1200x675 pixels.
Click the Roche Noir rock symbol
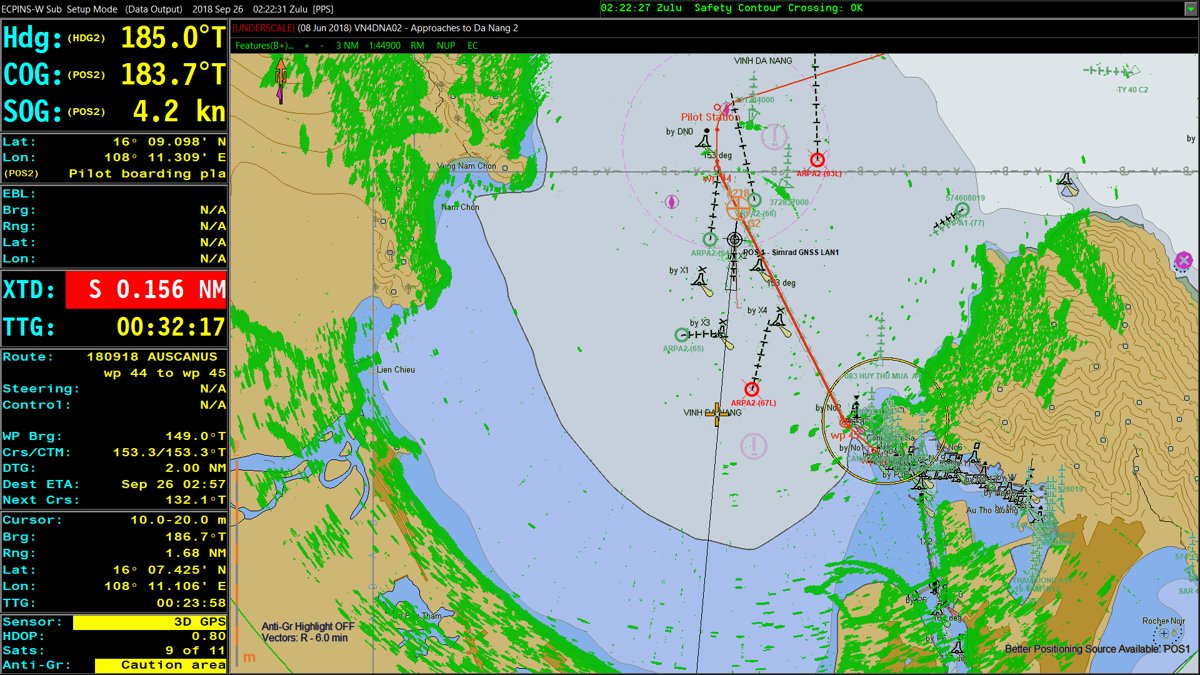1162,633
